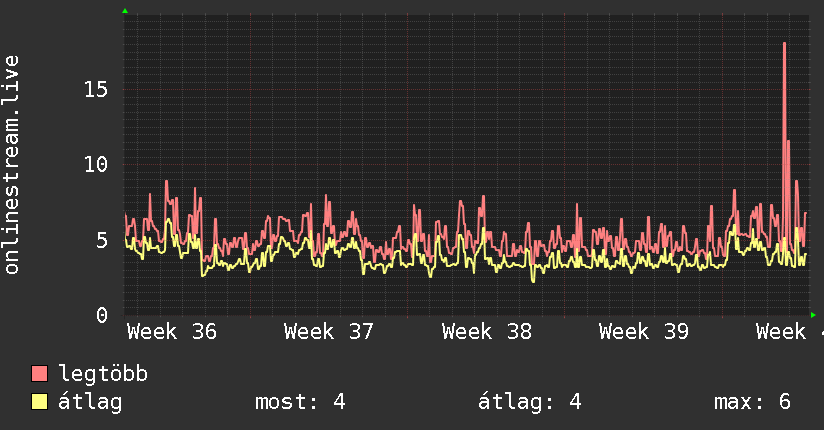Click the Week 38 axis label

pos(487,332)
